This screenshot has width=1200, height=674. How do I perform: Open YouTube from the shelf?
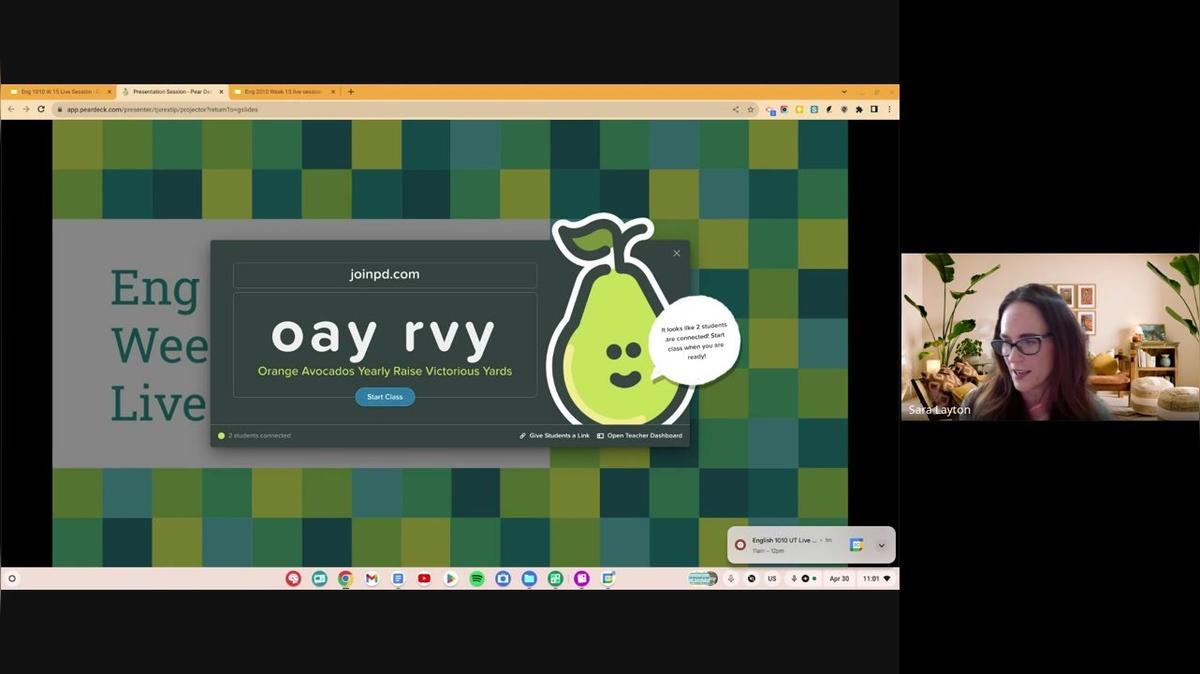point(424,578)
